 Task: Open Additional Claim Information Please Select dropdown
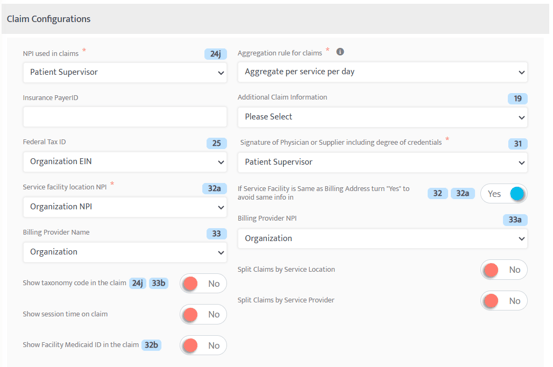tap(382, 117)
